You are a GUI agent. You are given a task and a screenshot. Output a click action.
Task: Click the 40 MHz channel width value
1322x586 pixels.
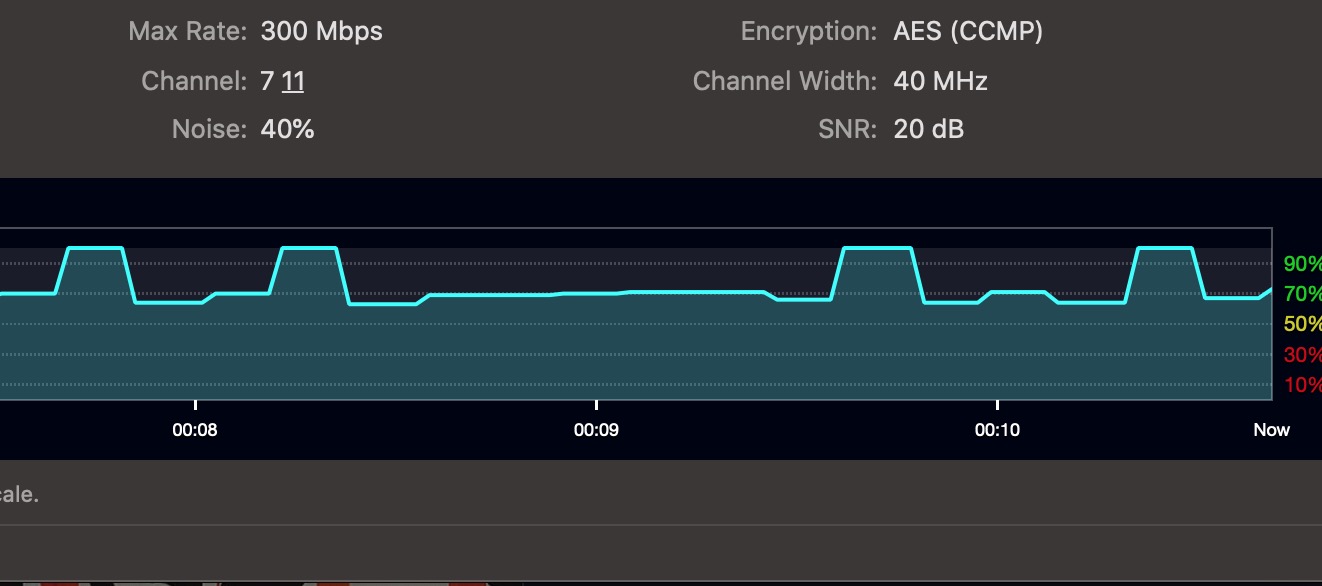pos(940,81)
